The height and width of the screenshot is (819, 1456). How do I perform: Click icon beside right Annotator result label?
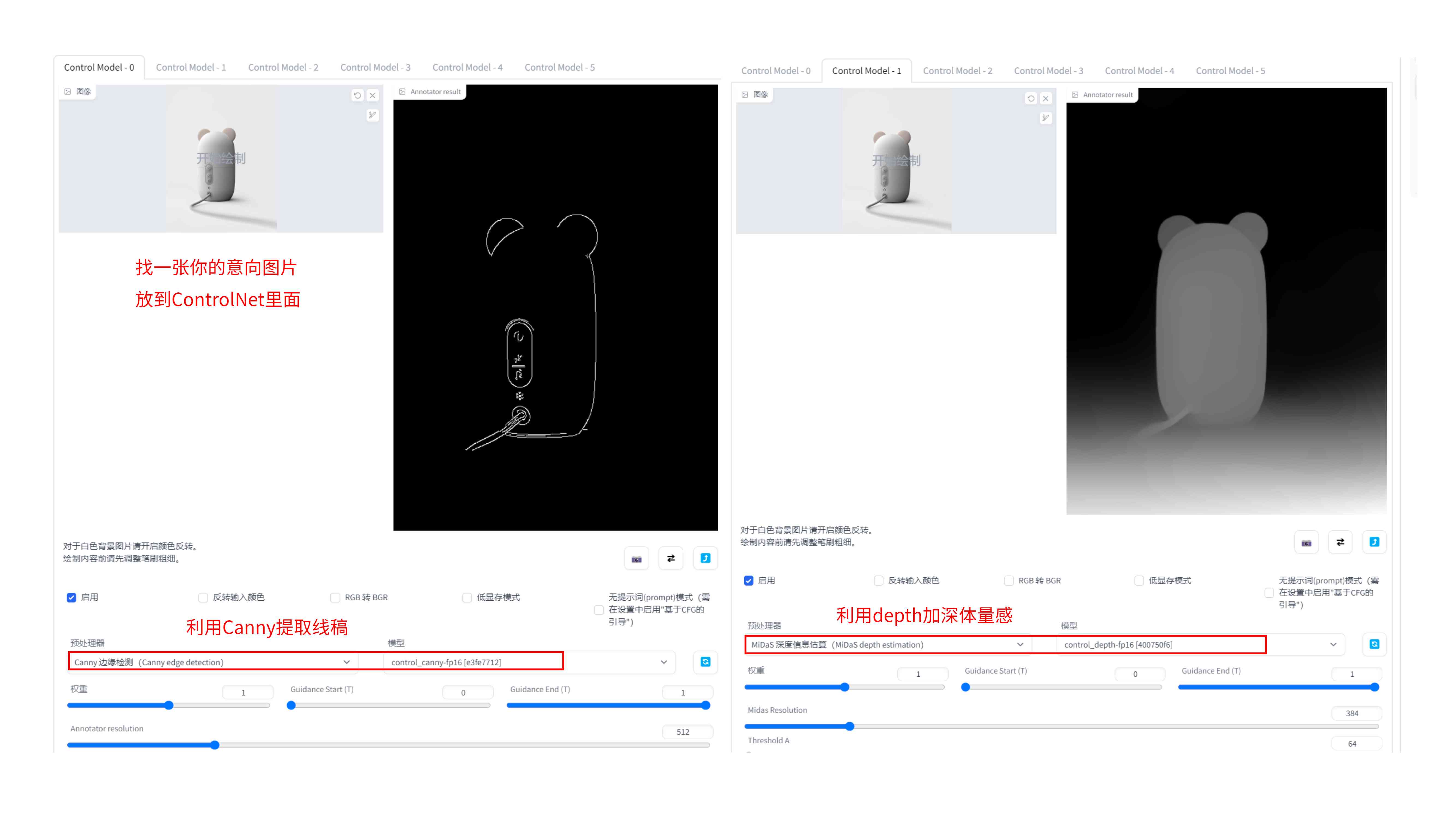pyautogui.click(x=1075, y=95)
